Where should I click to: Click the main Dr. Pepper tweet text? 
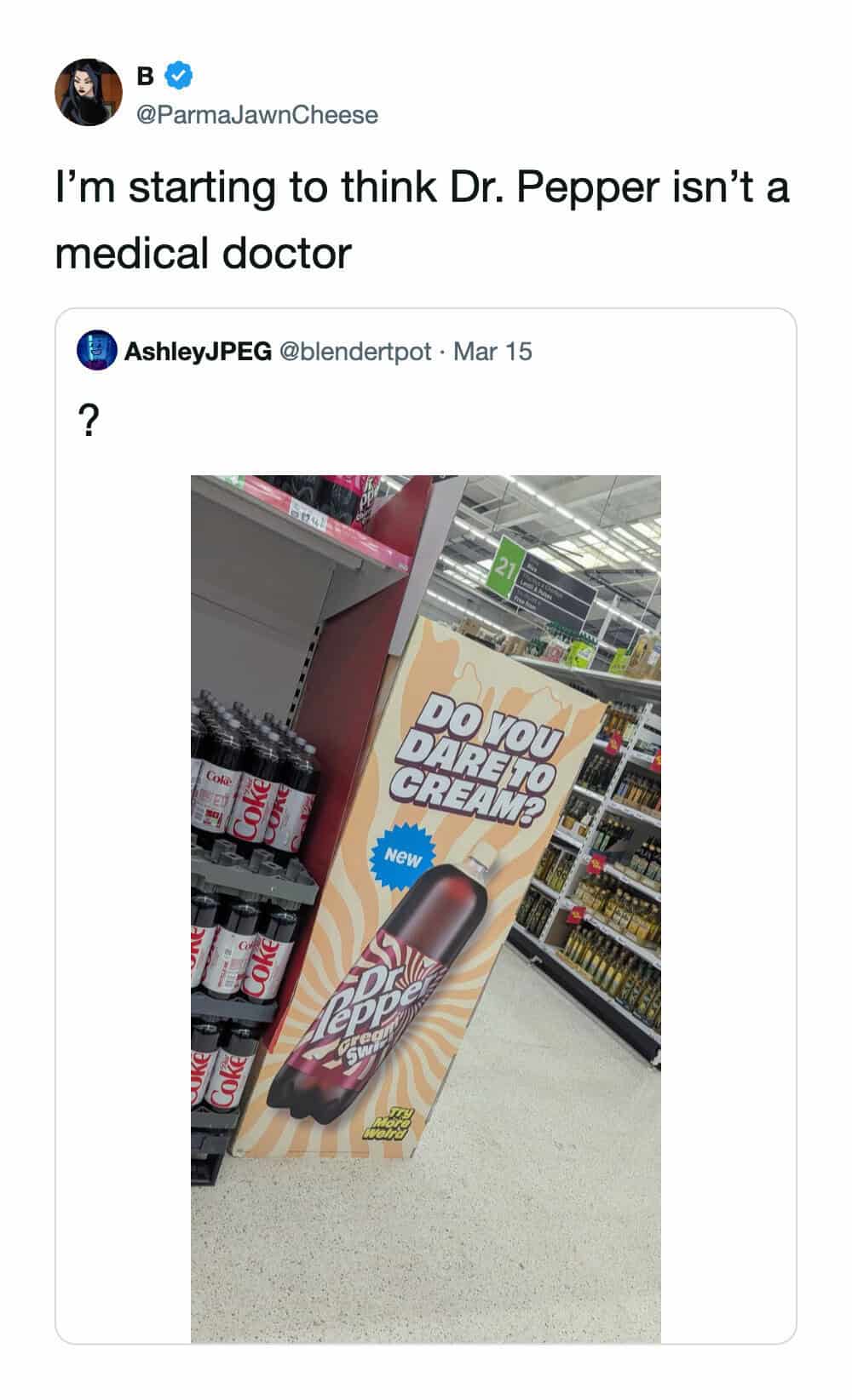[422, 220]
